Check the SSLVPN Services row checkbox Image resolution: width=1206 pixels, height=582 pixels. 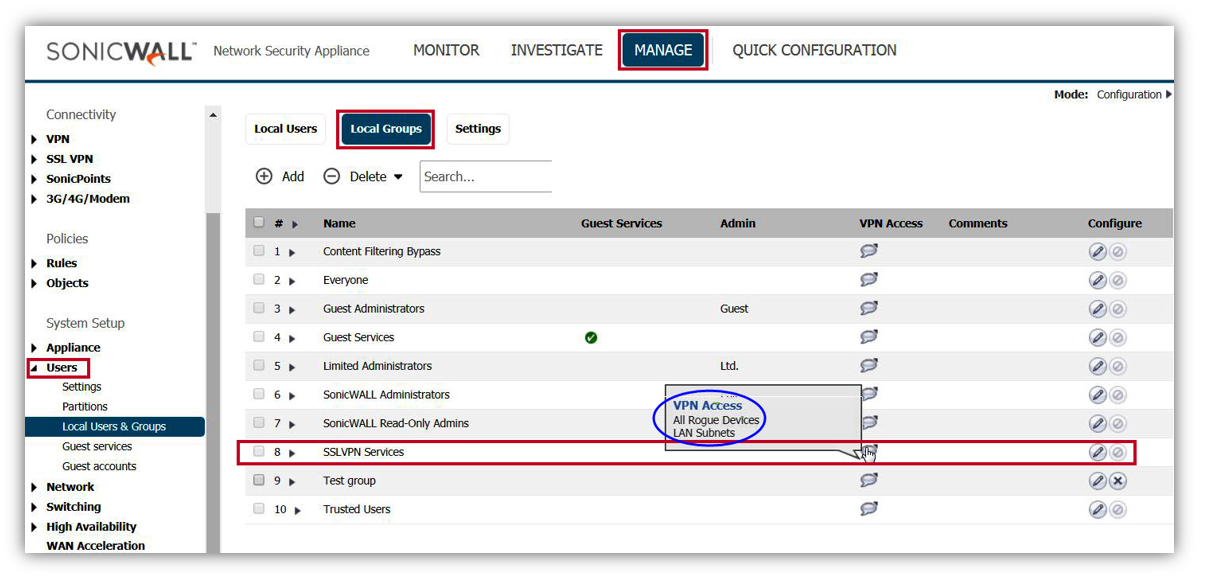(x=260, y=451)
